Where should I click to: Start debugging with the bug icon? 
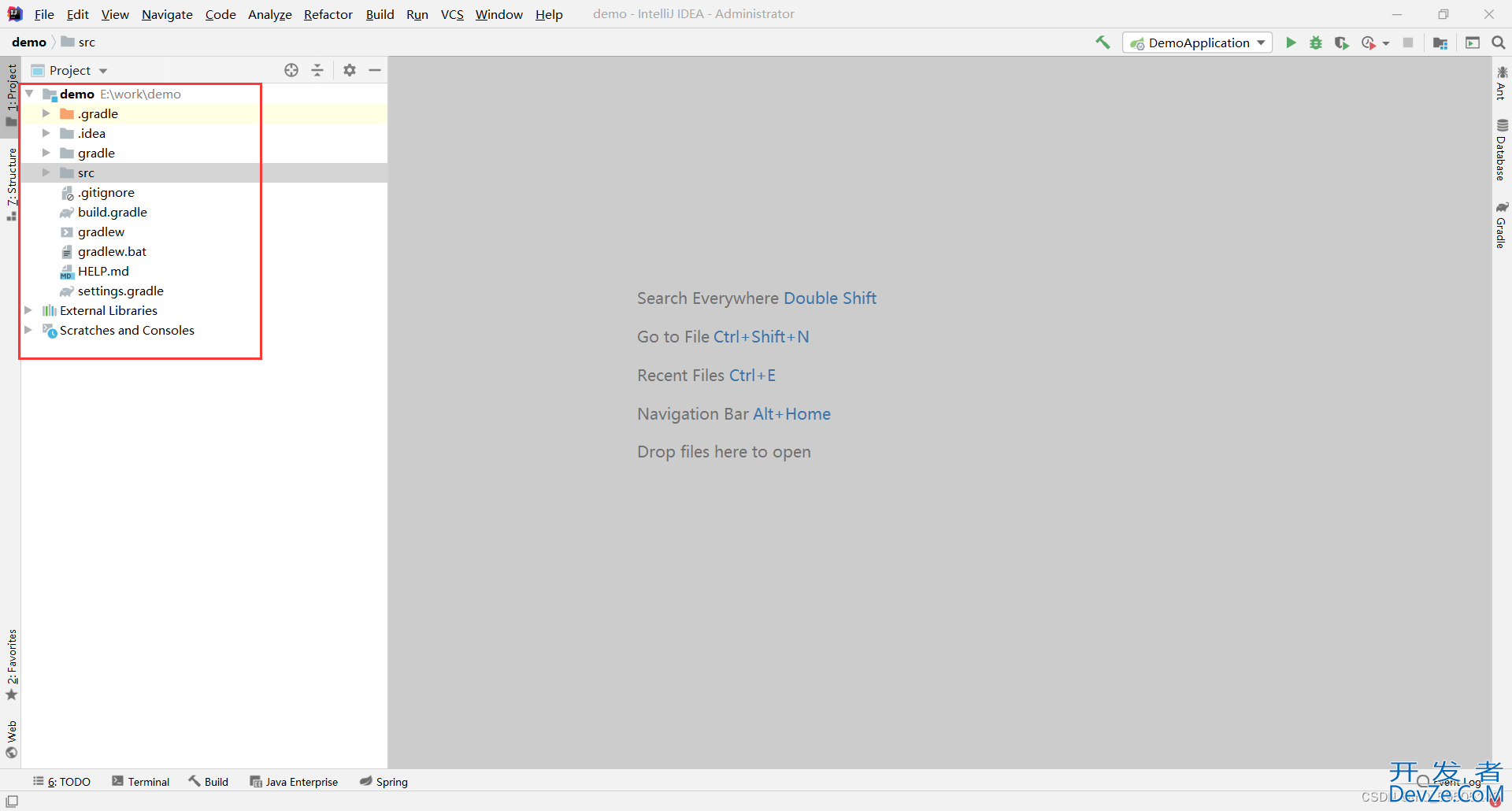[x=1316, y=43]
